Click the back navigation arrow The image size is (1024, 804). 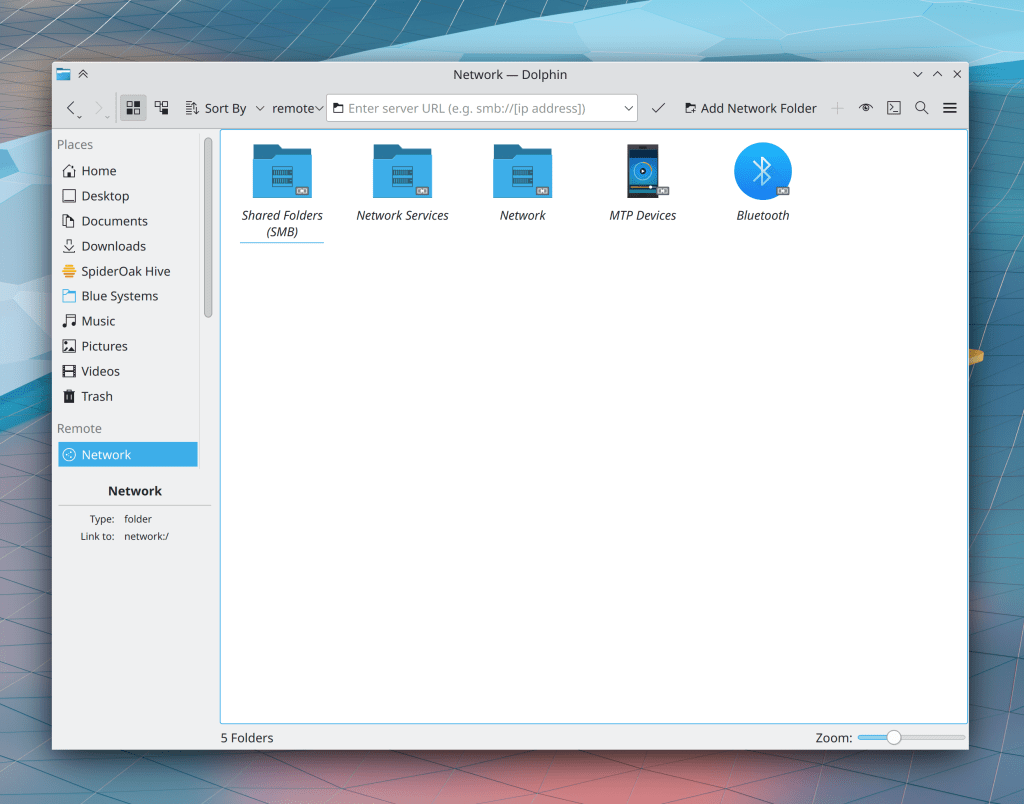click(x=71, y=108)
